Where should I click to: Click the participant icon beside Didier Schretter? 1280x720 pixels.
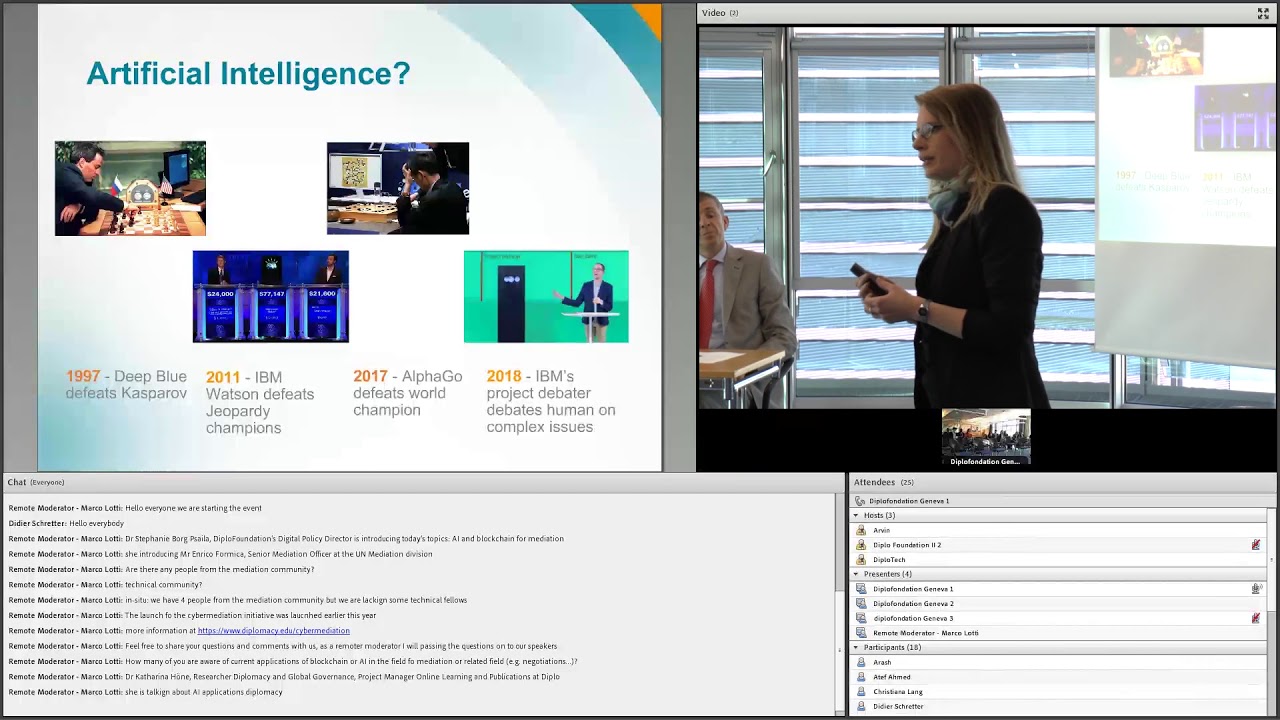click(861, 706)
